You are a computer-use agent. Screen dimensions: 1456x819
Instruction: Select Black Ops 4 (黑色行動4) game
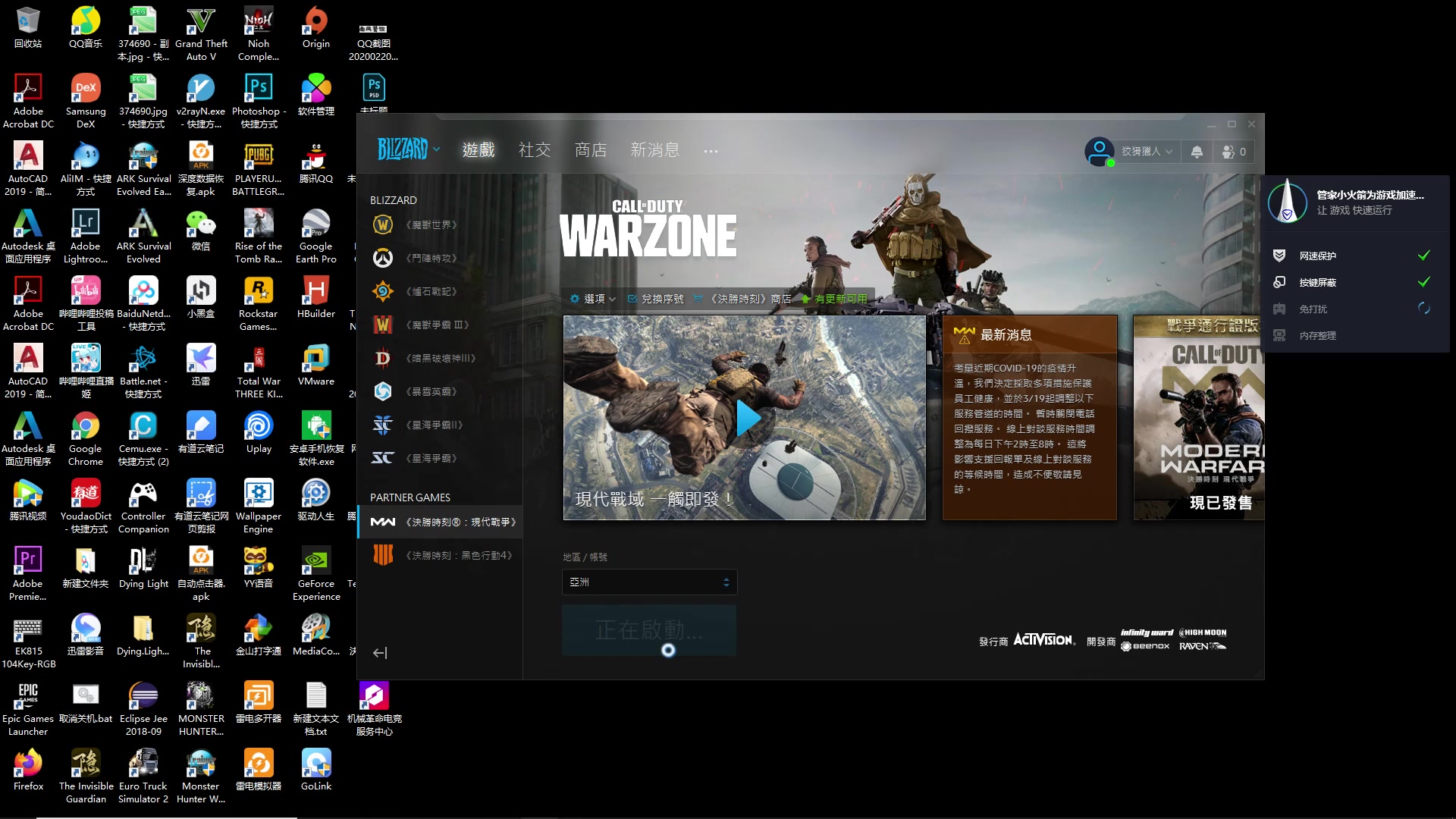pos(440,555)
